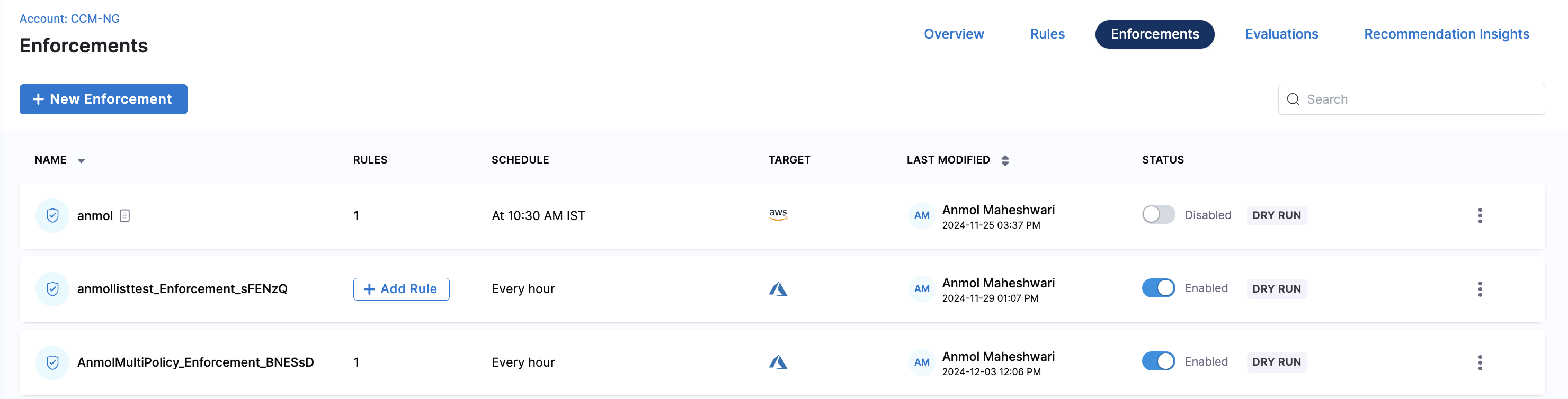Sort by Name column arrow
This screenshot has height=399, width=1568.
[x=81, y=160]
